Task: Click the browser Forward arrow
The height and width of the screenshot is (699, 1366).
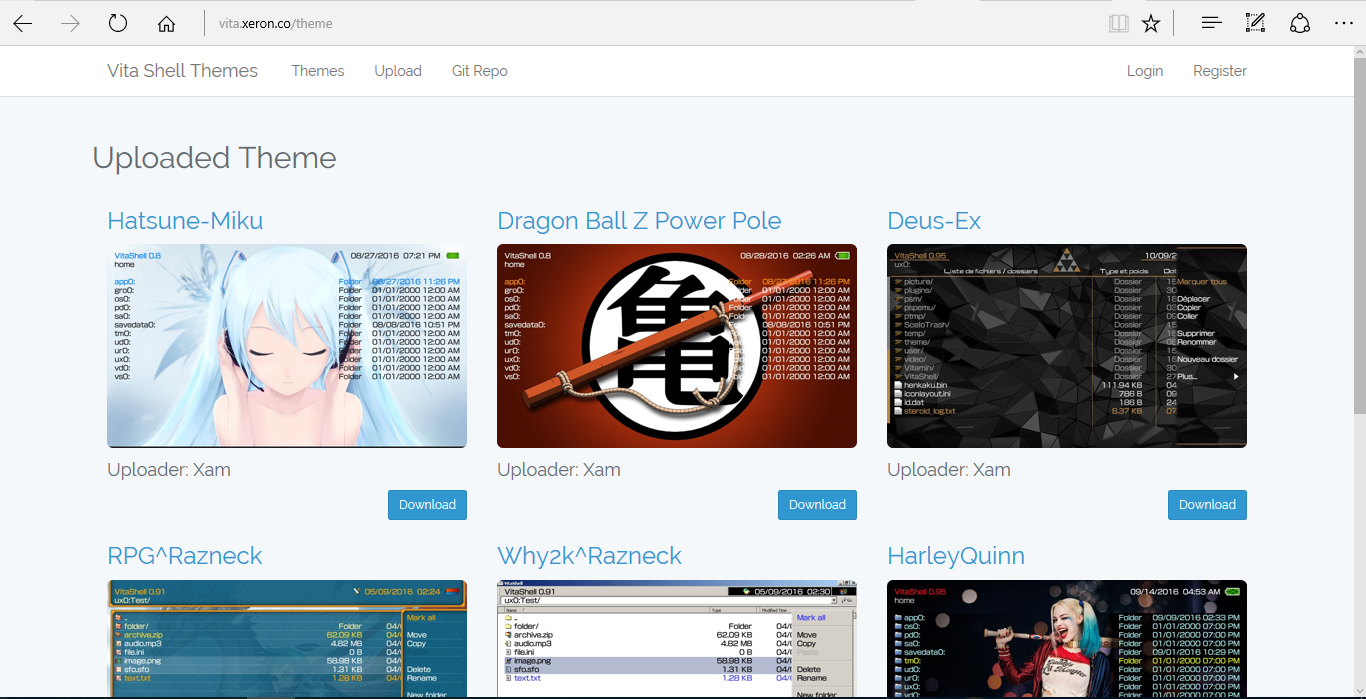Action: 70,24
